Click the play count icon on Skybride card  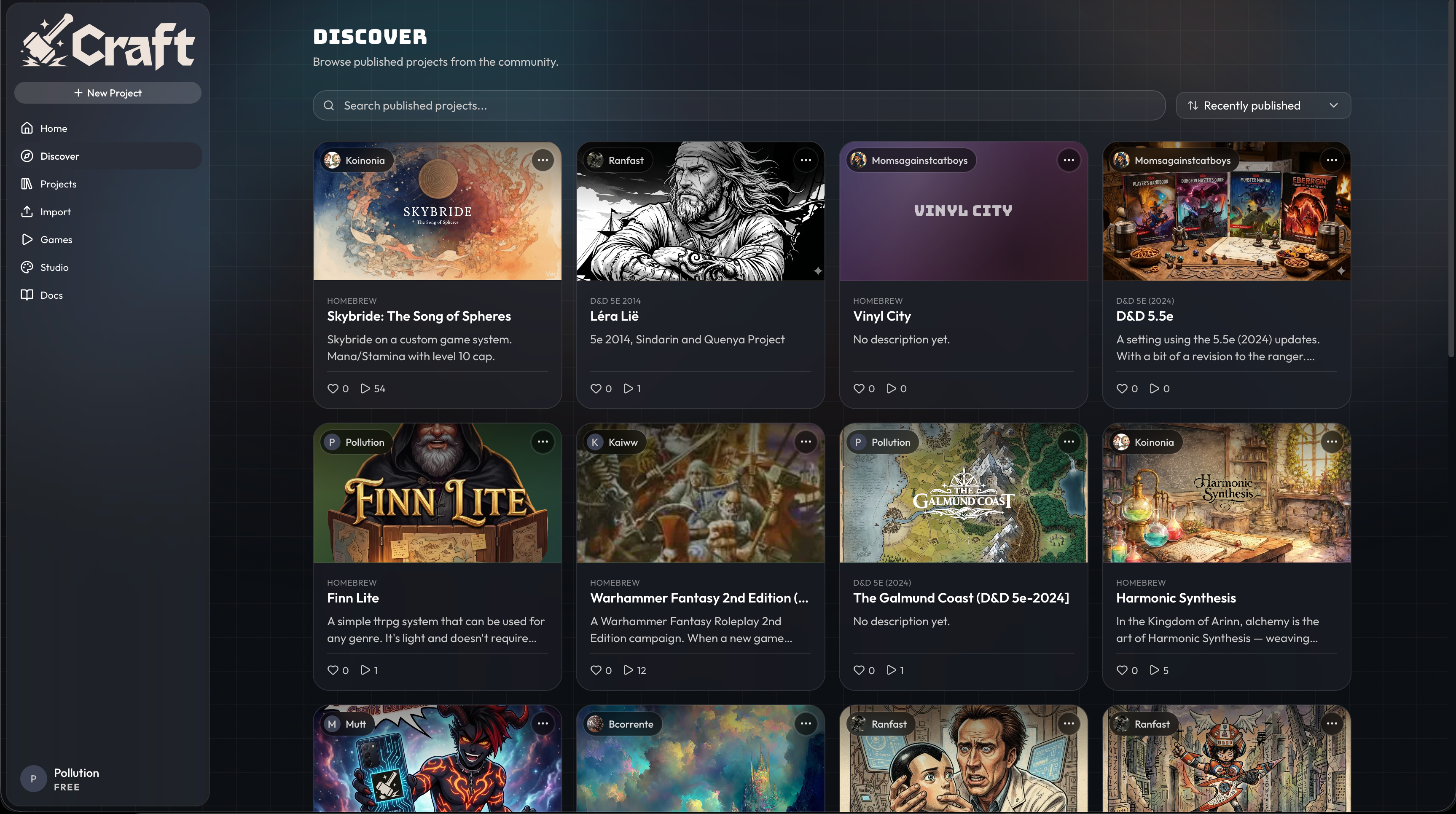pyautogui.click(x=366, y=388)
